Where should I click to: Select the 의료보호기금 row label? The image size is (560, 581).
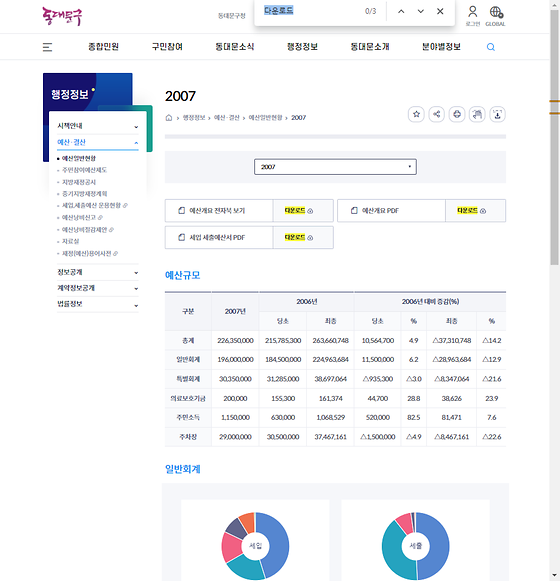click(x=188, y=399)
